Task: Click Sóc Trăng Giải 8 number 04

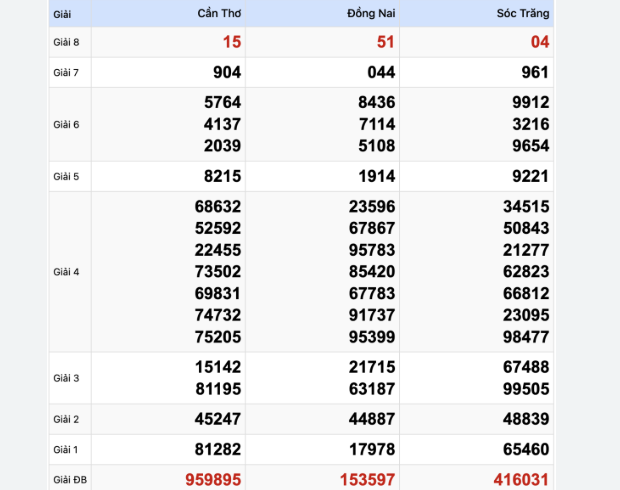Action: tap(539, 42)
